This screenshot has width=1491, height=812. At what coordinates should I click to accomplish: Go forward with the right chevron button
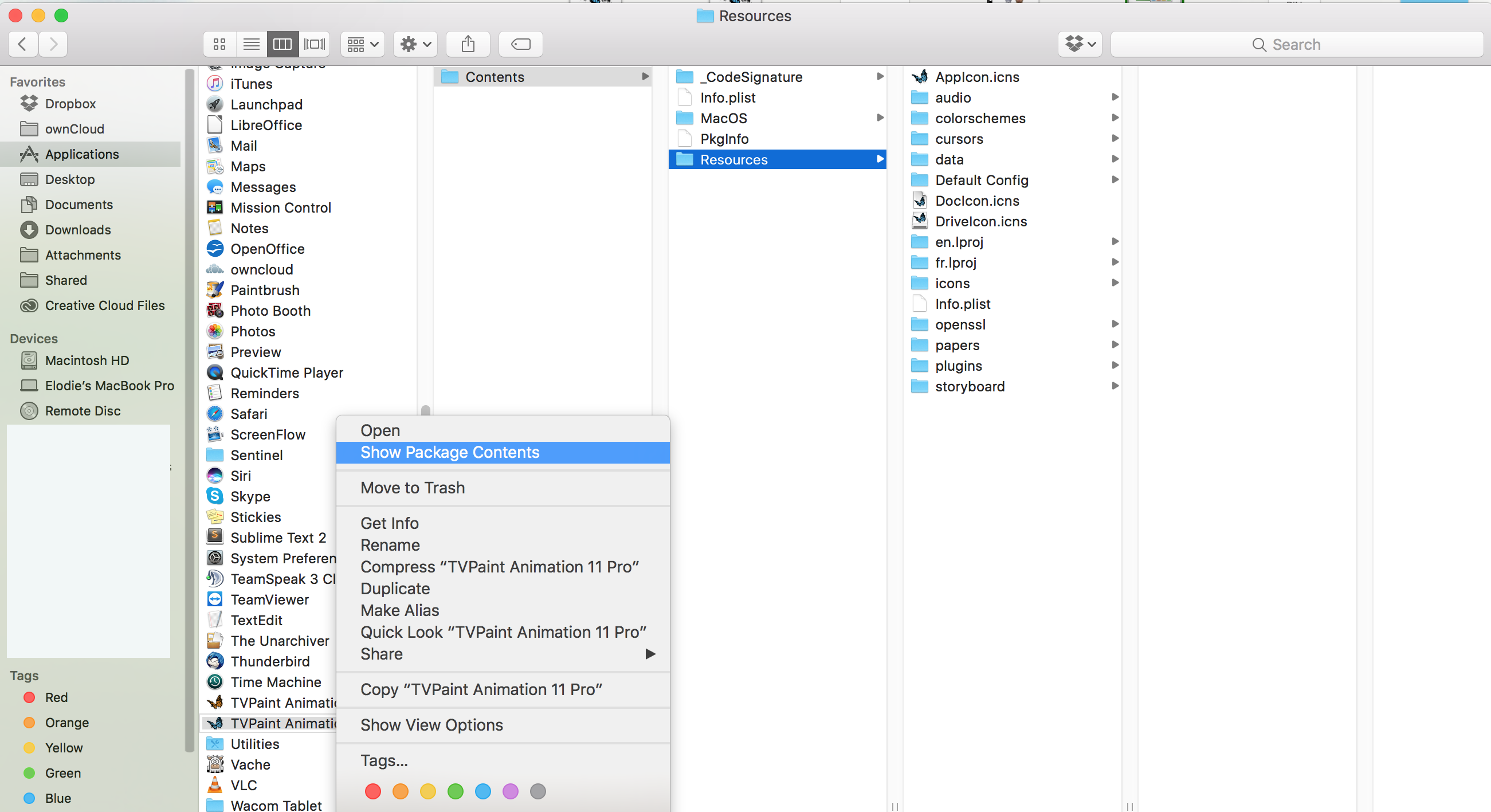click(x=53, y=44)
